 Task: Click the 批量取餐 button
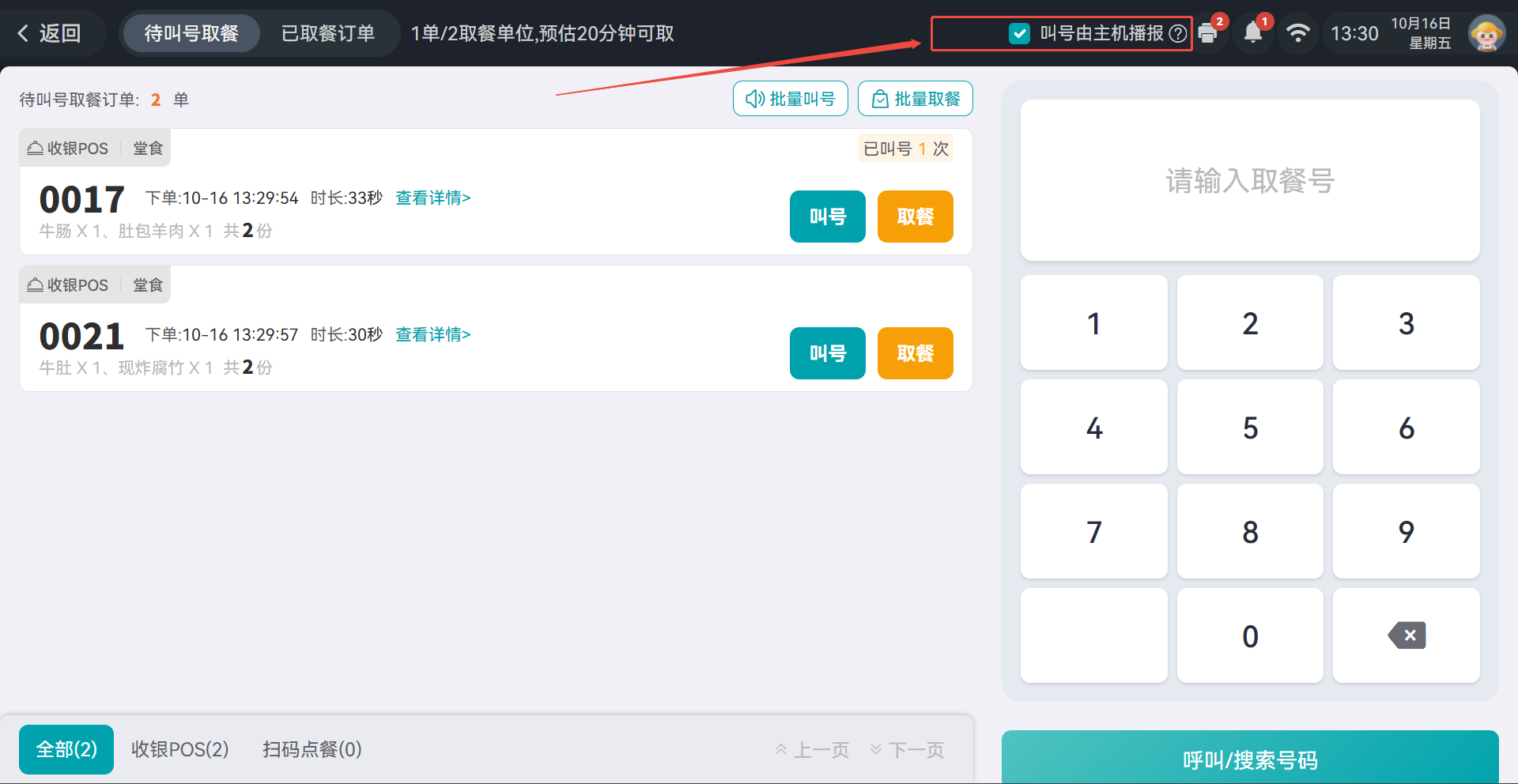click(x=916, y=99)
